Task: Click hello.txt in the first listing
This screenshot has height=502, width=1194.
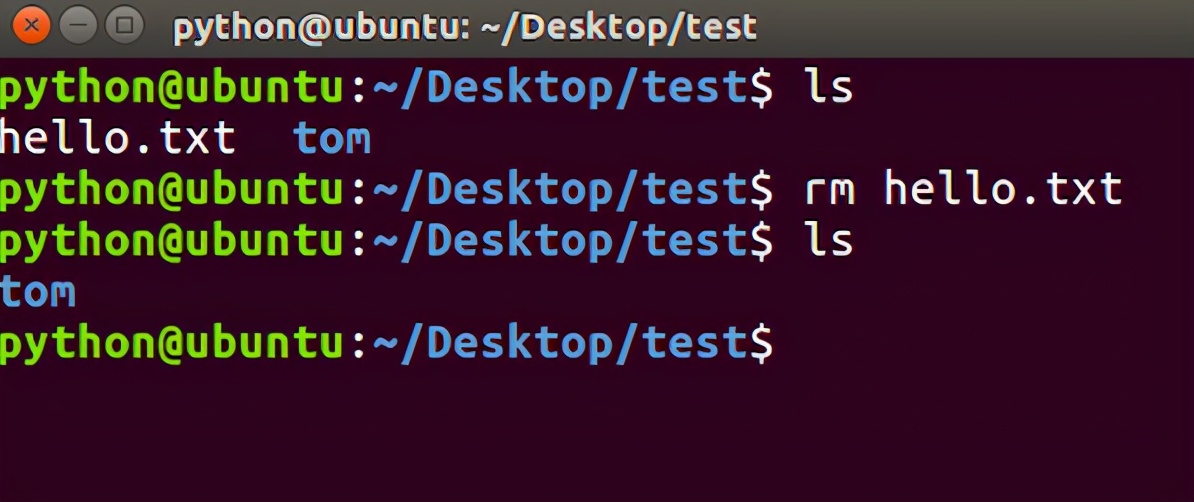Action: tap(117, 139)
